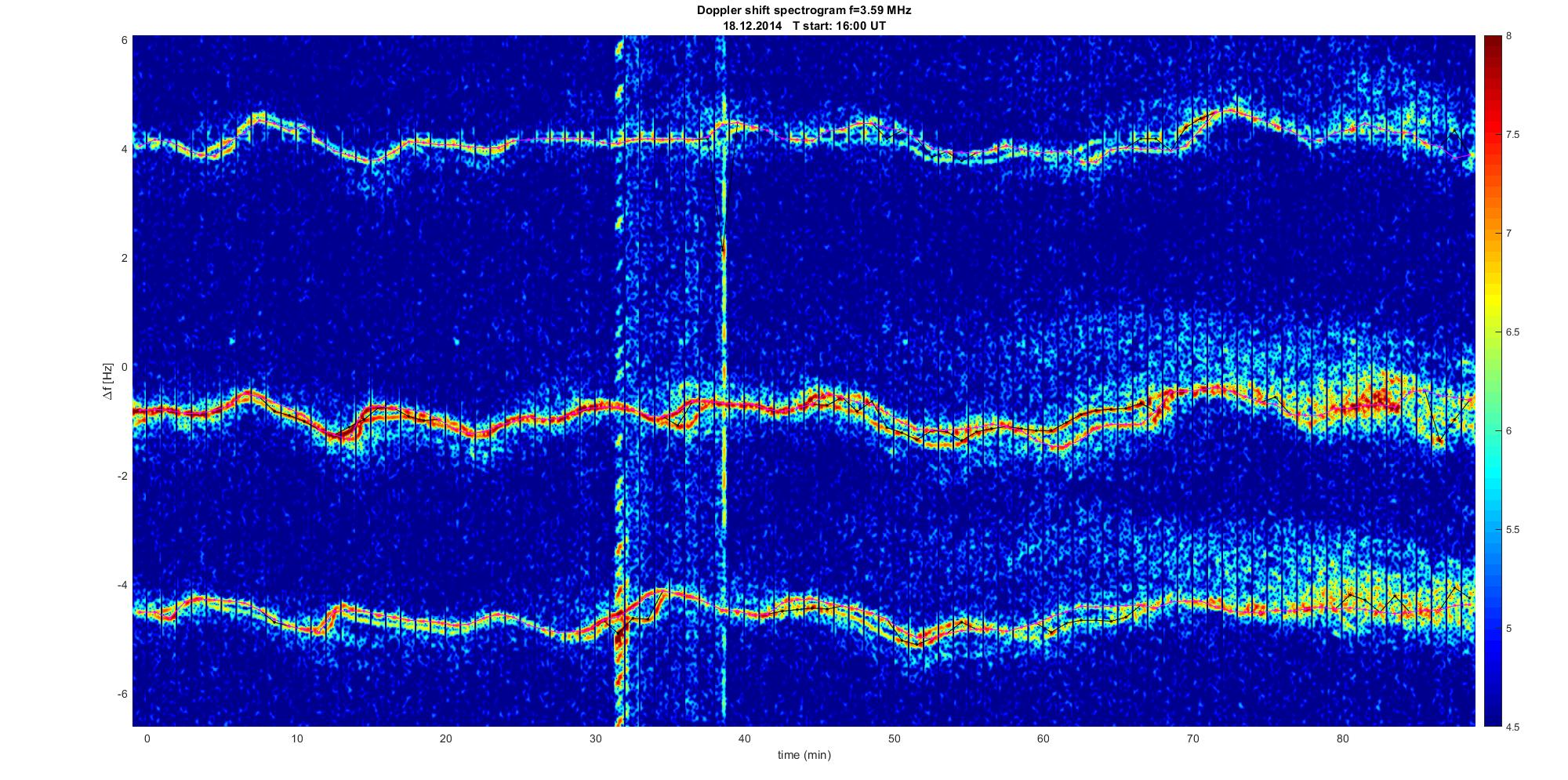The height and width of the screenshot is (780, 1568).
Task: Click the subtitle "18.12.2014 T start: 16:00 UT"
Action: click(x=804, y=25)
